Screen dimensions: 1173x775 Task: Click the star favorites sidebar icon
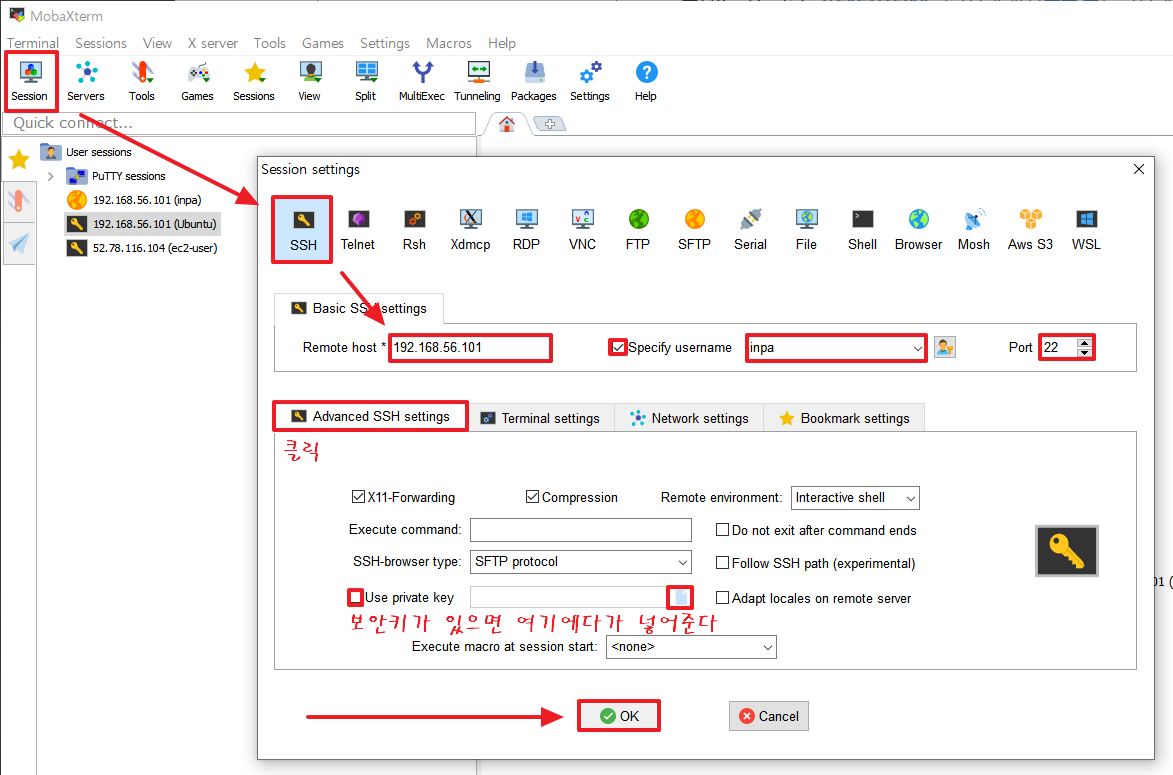click(19, 159)
